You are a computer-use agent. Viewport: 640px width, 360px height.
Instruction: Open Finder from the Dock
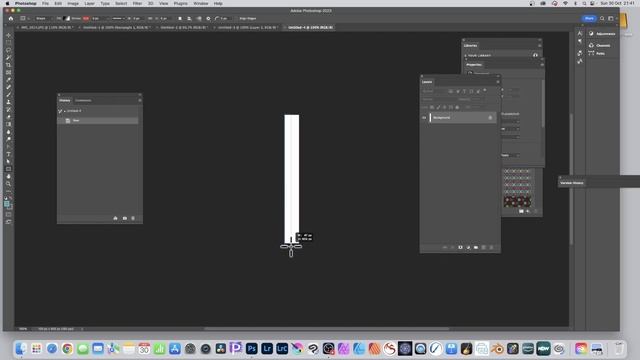click(21, 349)
